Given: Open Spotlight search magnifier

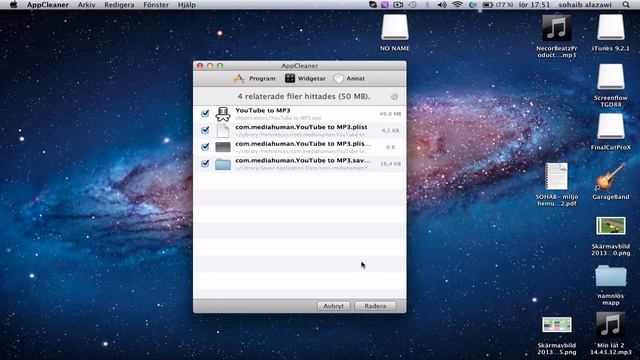Looking at the screenshot, I should coord(626,5).
